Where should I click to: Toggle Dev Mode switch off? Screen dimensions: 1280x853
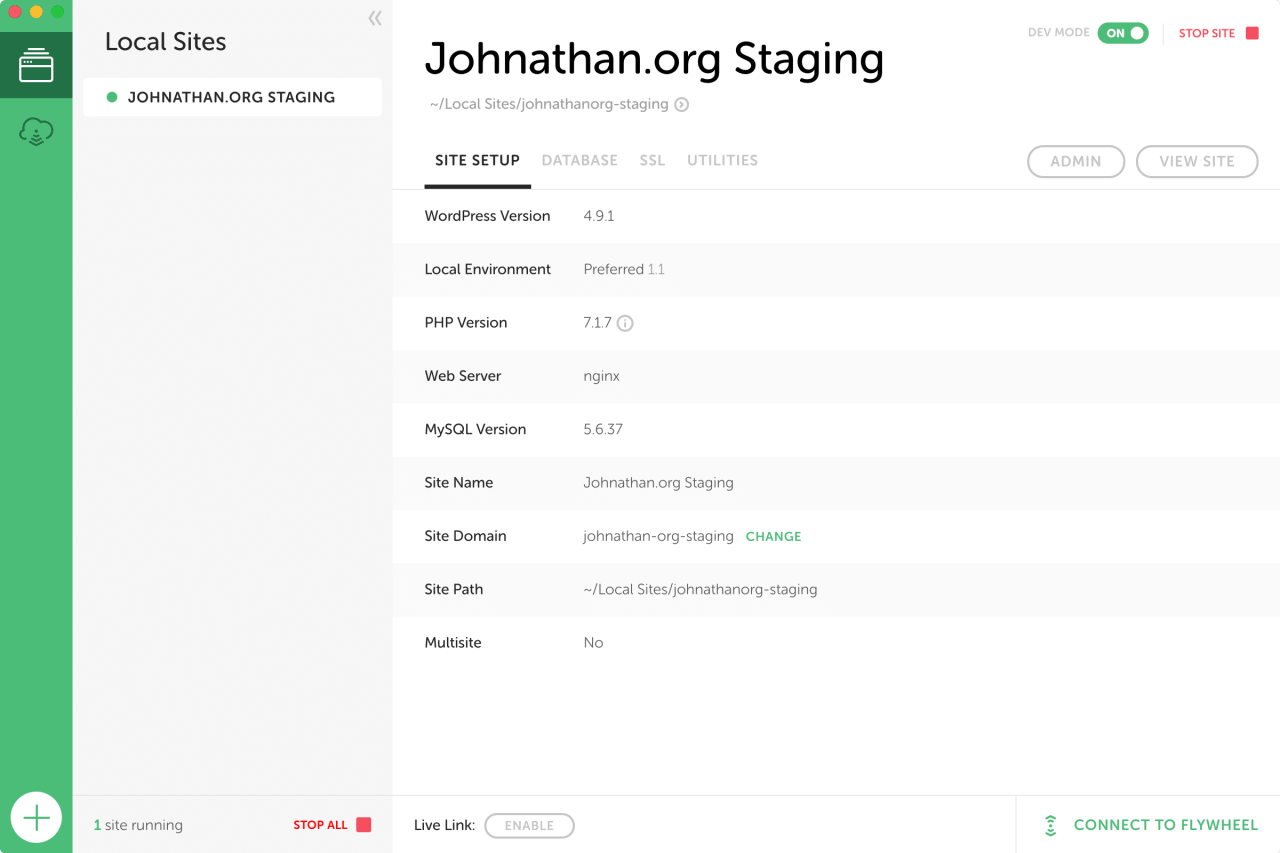1123,33
